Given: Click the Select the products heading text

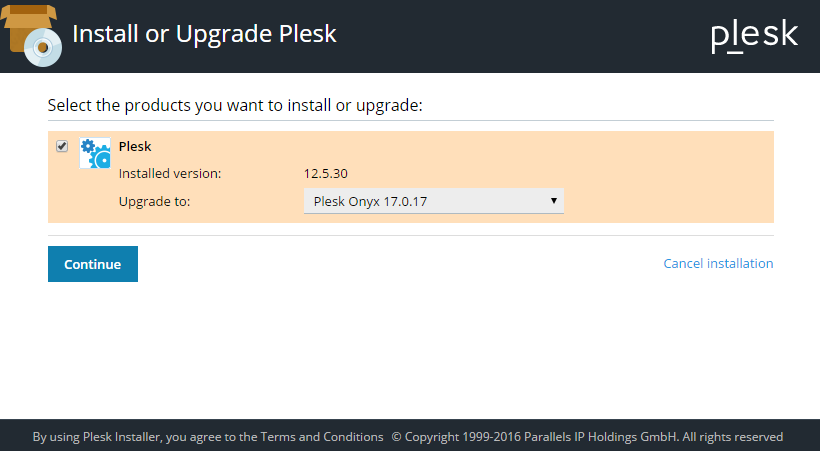Looking at the screenshot, I should [235, 105].
